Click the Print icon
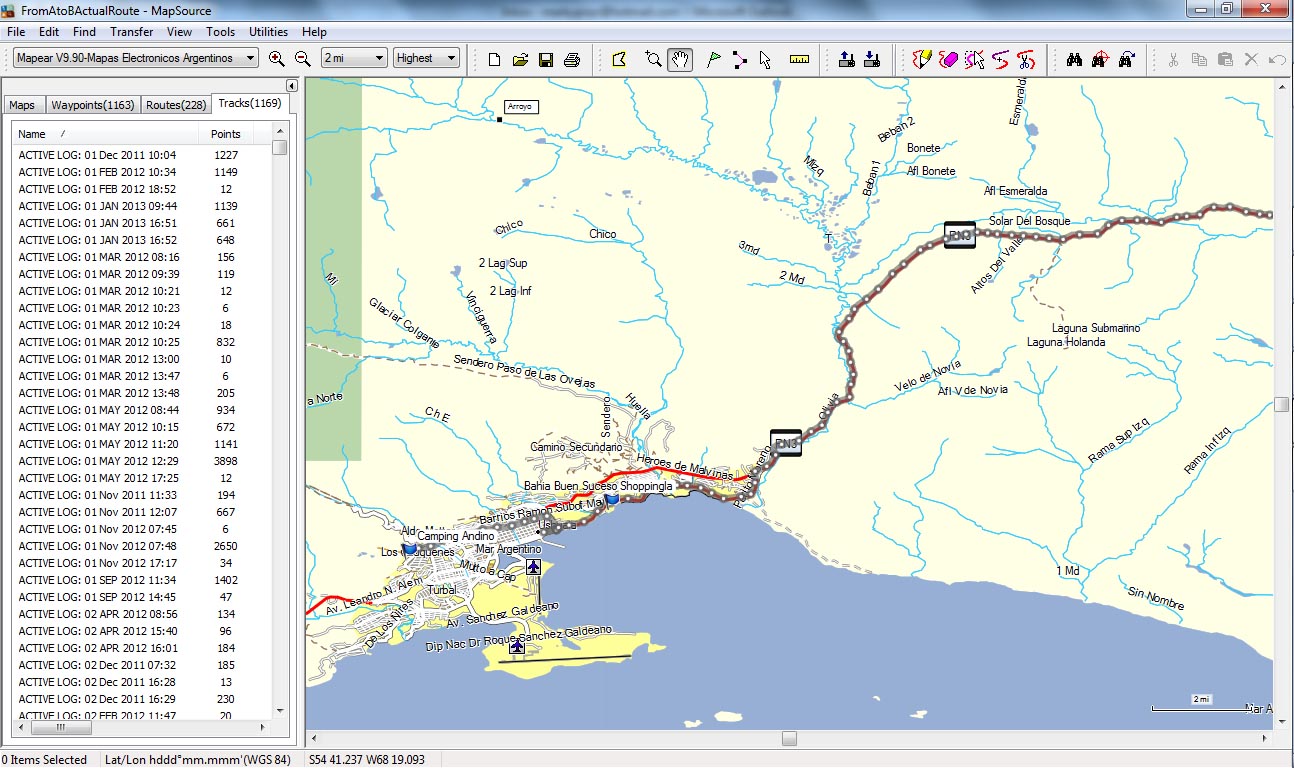This screenshot has height=768, width=1294. 572,59
